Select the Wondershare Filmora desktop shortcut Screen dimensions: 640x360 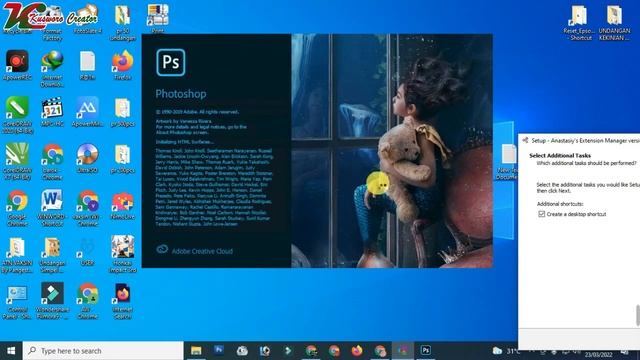pos(52,301)
